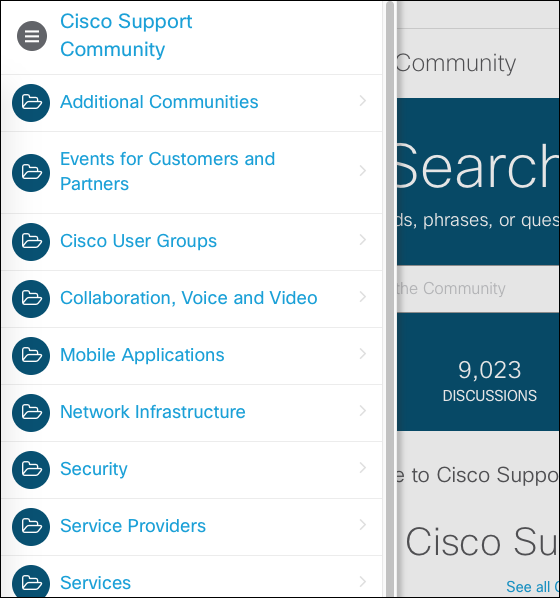This screenshot has height=598, width=560.
Task: Click the See all link
Action: pyautogui.click(x=533, y=587)
